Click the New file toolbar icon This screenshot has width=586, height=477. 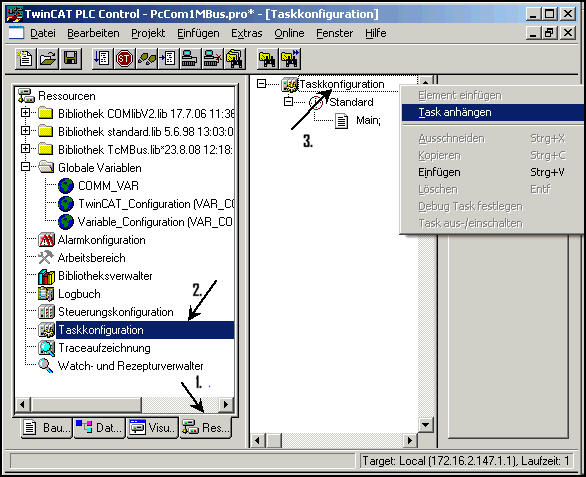click(25, 59)
